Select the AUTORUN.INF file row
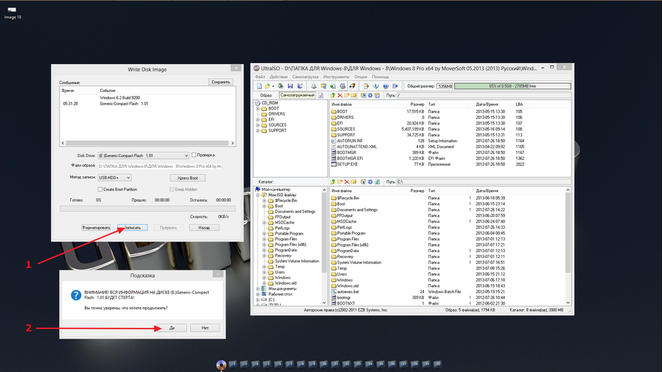This screenshot has width=662, height=372. click(450, 141)
